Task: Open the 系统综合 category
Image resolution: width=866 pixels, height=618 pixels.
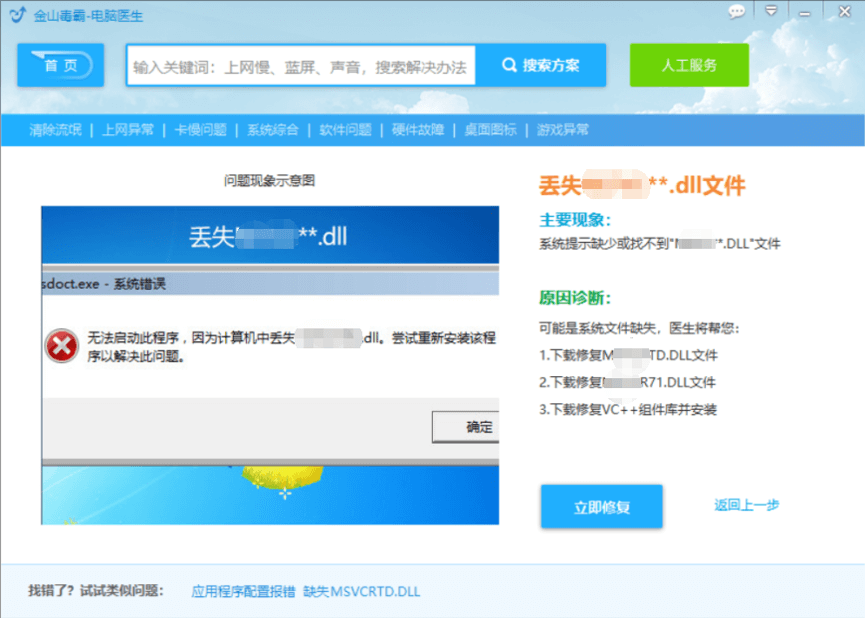Action: point(273,130)
